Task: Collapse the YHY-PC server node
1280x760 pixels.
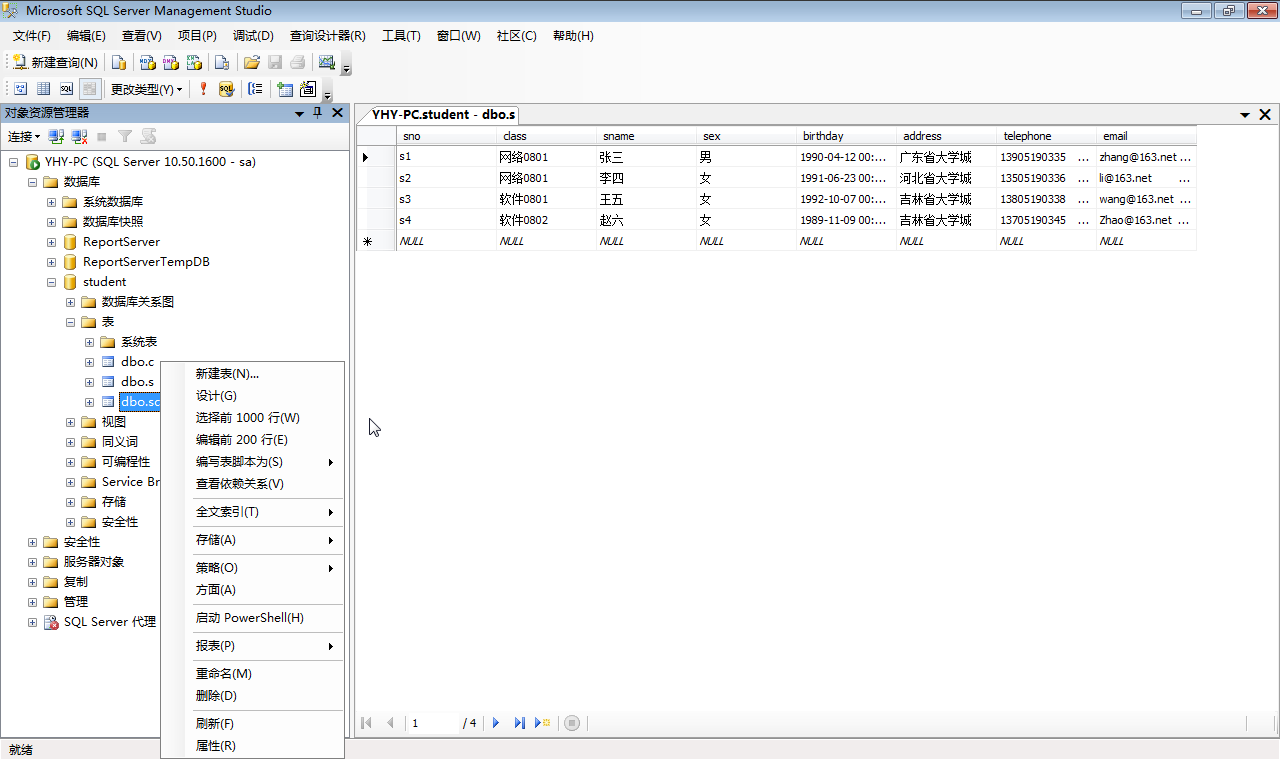Action: click(13, 162)
